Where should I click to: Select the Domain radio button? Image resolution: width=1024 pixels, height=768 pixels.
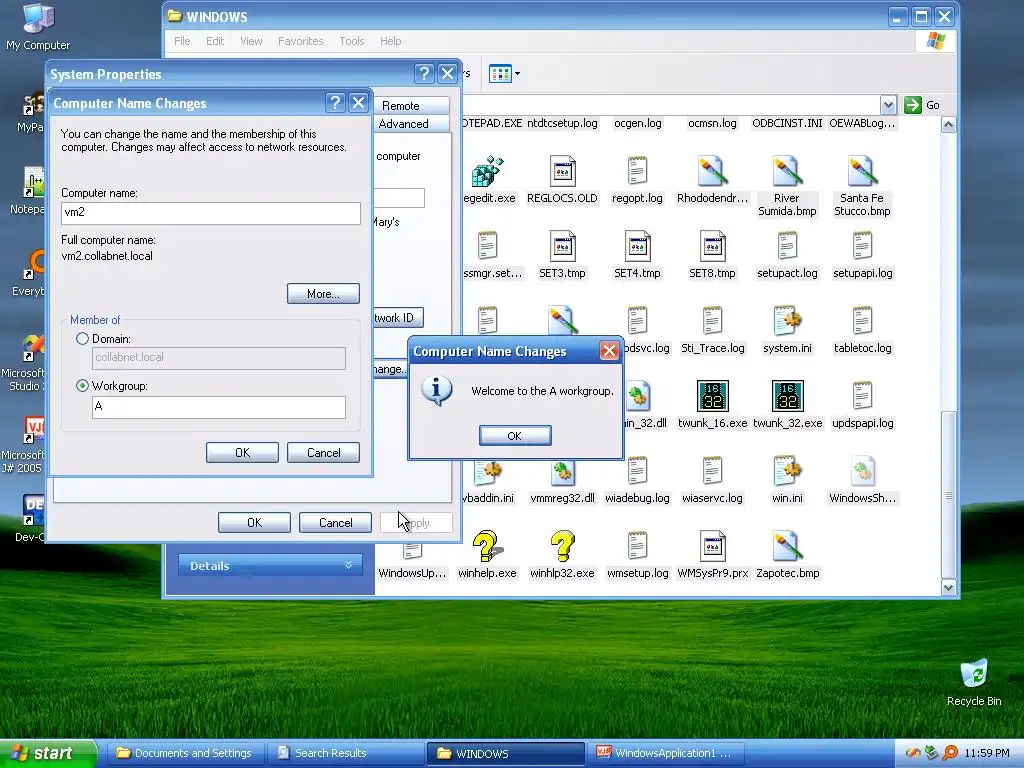pyautogui.click(x=82, y=339)
